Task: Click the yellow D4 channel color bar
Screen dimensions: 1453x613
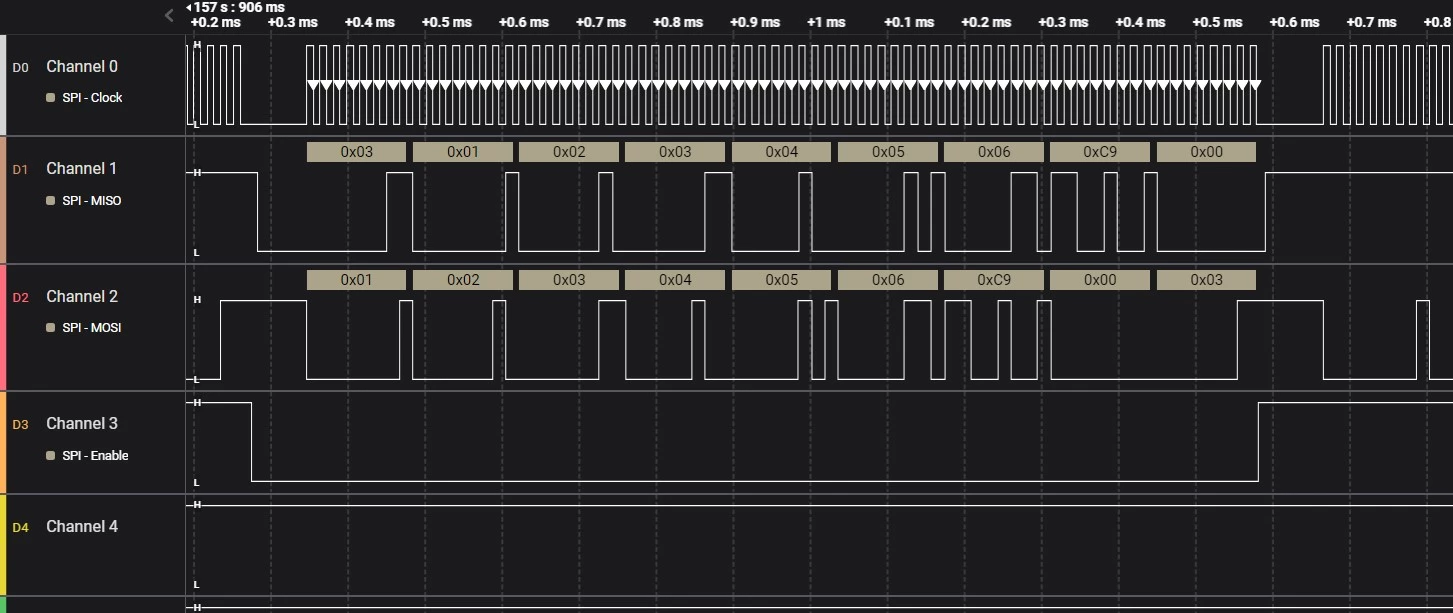Action: [3, 545]
